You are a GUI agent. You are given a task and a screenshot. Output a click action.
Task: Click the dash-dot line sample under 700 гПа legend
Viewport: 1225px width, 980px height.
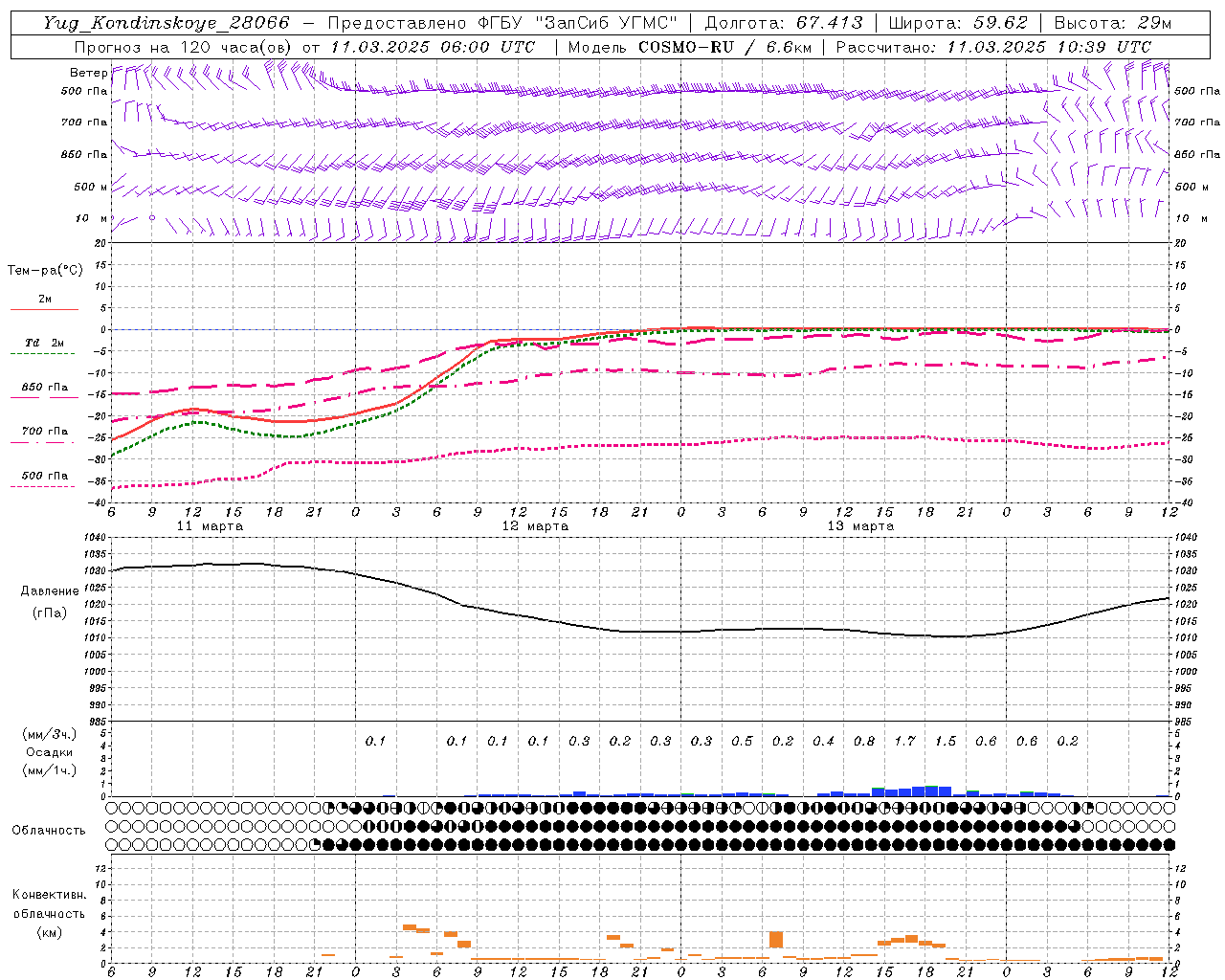point(44,442)
